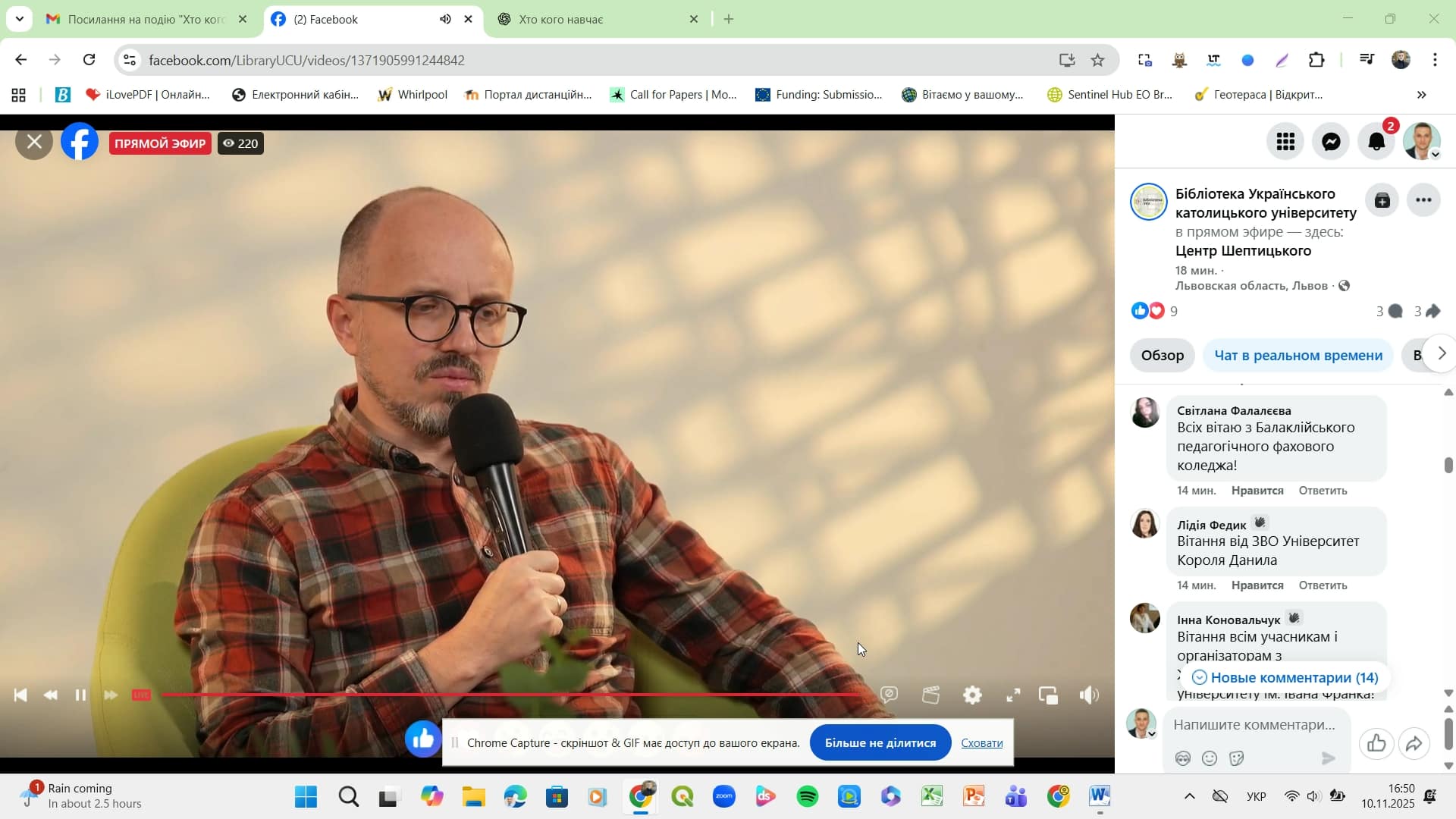Open the three-dots post options menu
Viewport: 1456px width, 819px height.
tap(1423, 201)
